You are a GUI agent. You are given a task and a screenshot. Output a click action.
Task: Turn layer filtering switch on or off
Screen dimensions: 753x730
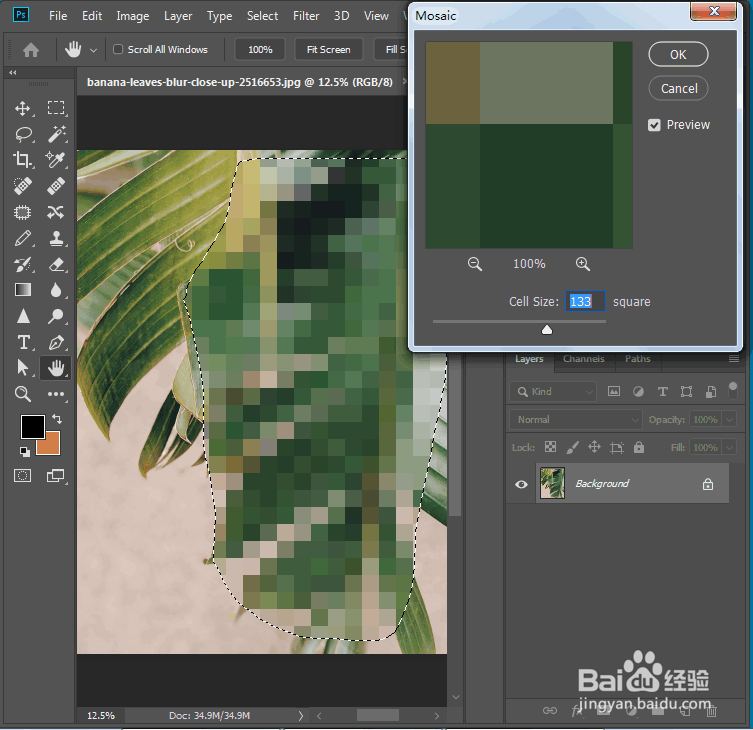732,390
